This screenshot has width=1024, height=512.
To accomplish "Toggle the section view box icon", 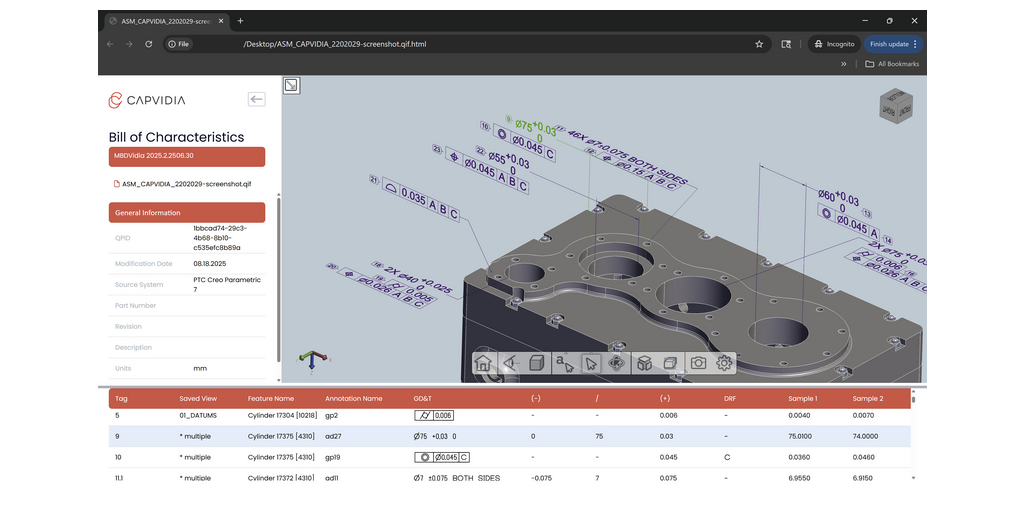I will coord(671,363).
